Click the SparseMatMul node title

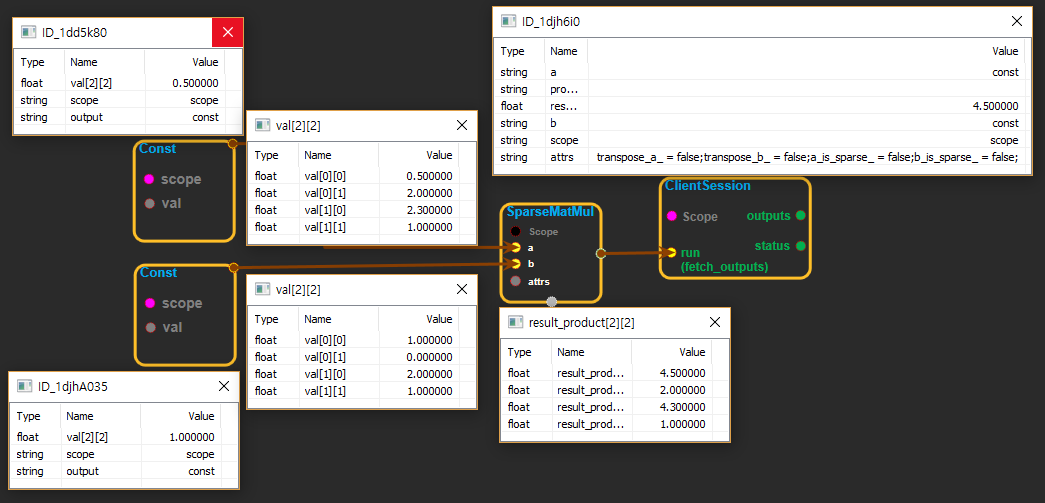pos(551,212)
